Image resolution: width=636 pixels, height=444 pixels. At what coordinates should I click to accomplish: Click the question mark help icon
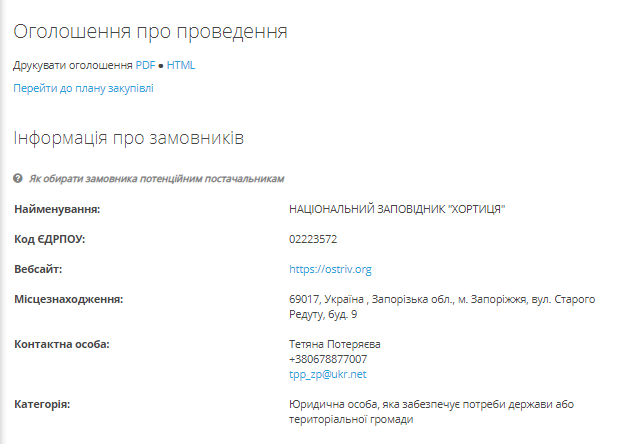(x=18, y=178)
